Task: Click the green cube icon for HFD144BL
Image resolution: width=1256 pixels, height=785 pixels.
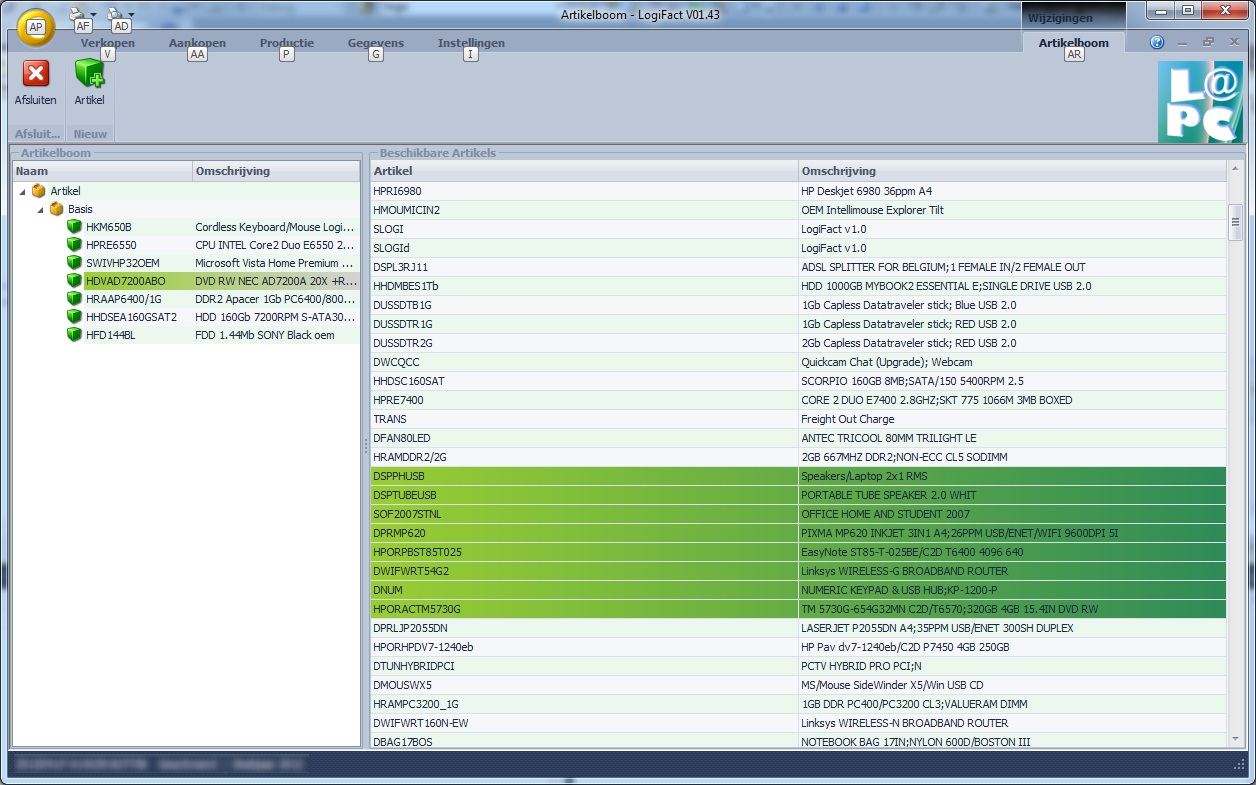Action: coord(74,335)
